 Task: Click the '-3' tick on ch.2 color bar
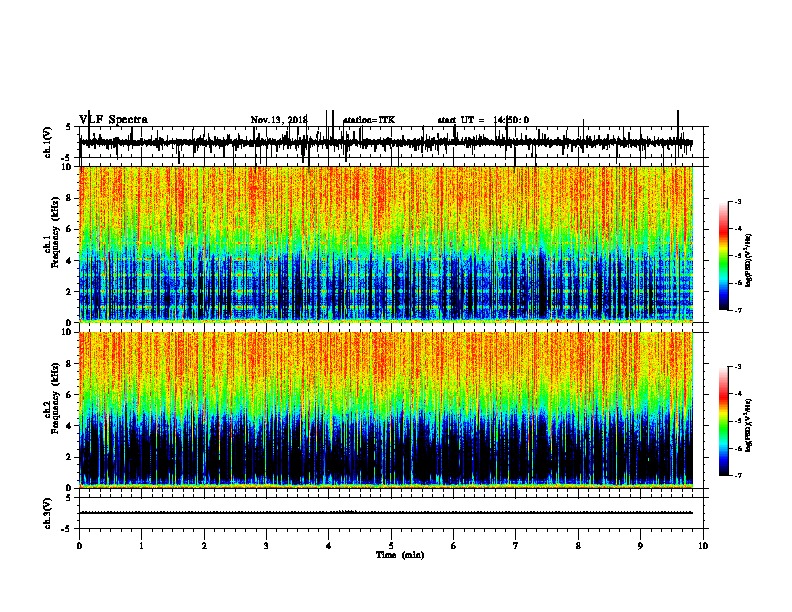[x=738, y=367]
